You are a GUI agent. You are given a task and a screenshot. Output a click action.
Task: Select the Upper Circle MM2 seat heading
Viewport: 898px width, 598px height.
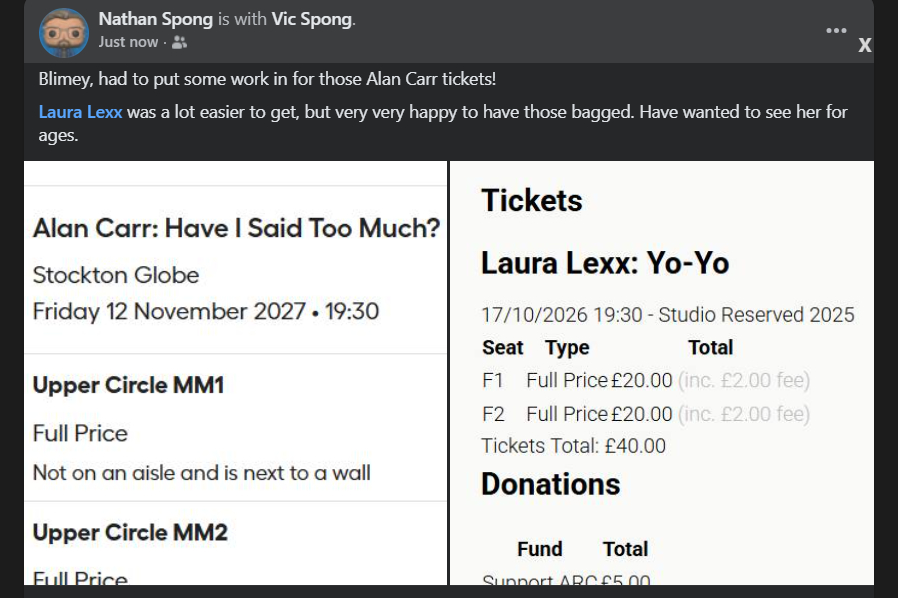(130, 532)
